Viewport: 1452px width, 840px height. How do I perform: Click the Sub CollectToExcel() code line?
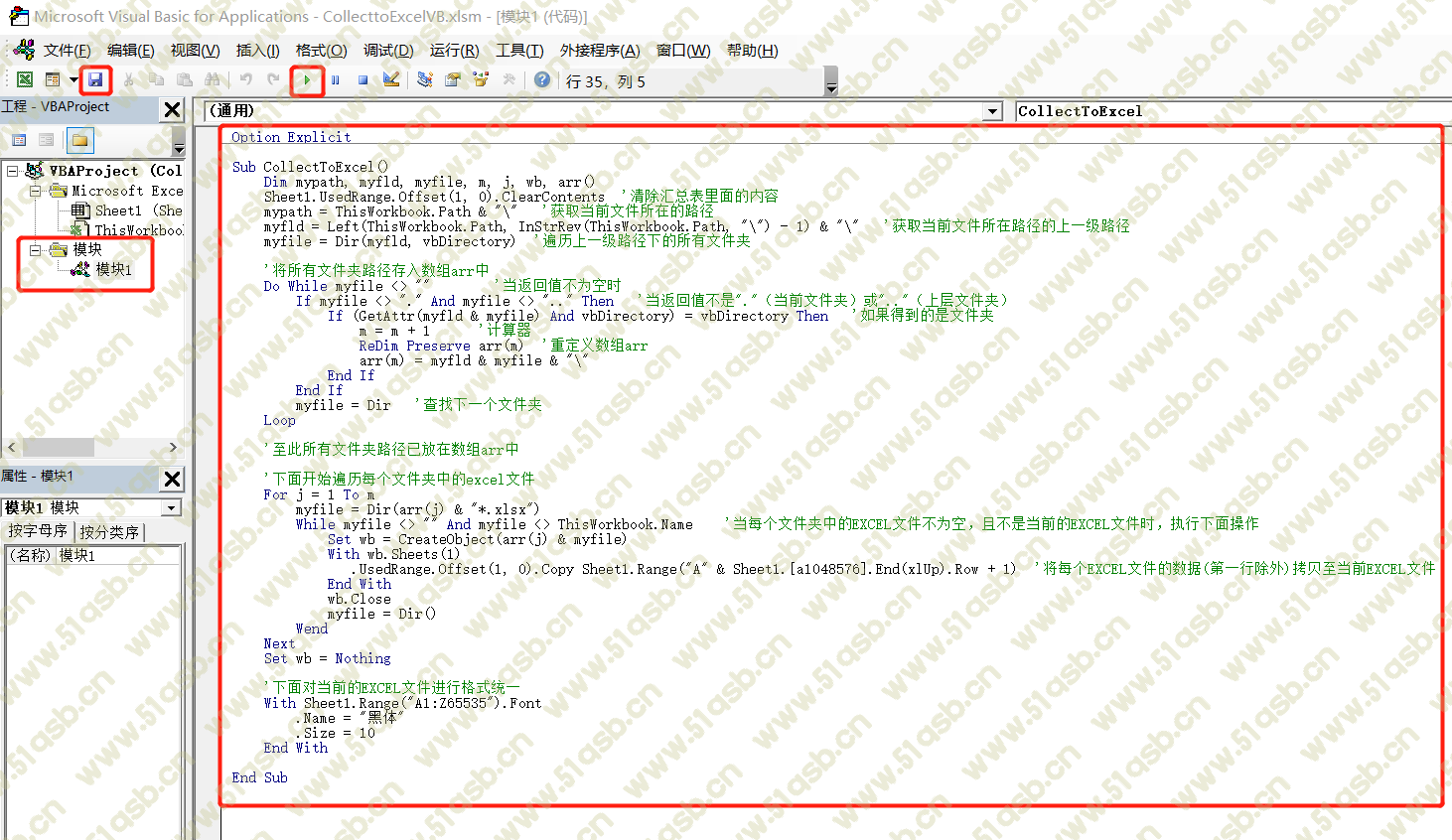coord(310,167)
